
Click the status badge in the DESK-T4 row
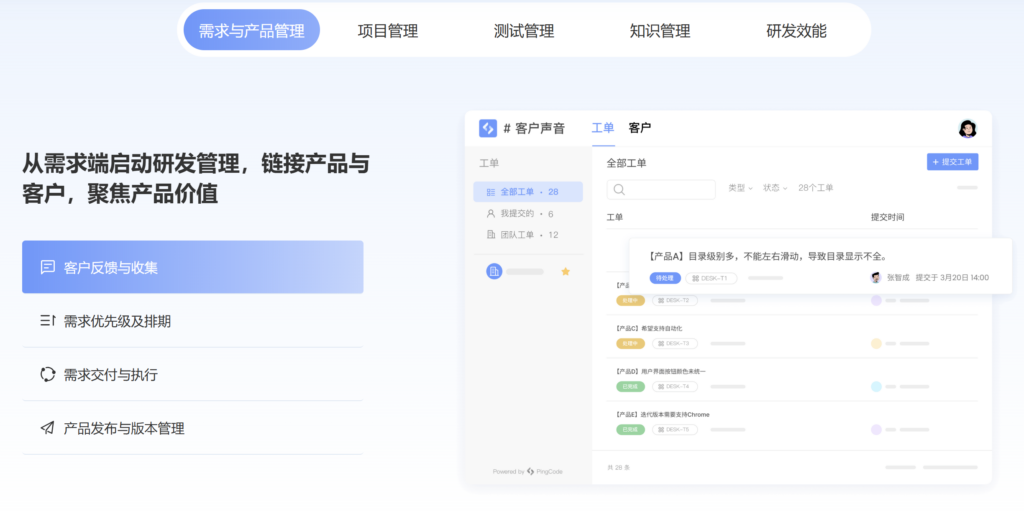[630, 387]
